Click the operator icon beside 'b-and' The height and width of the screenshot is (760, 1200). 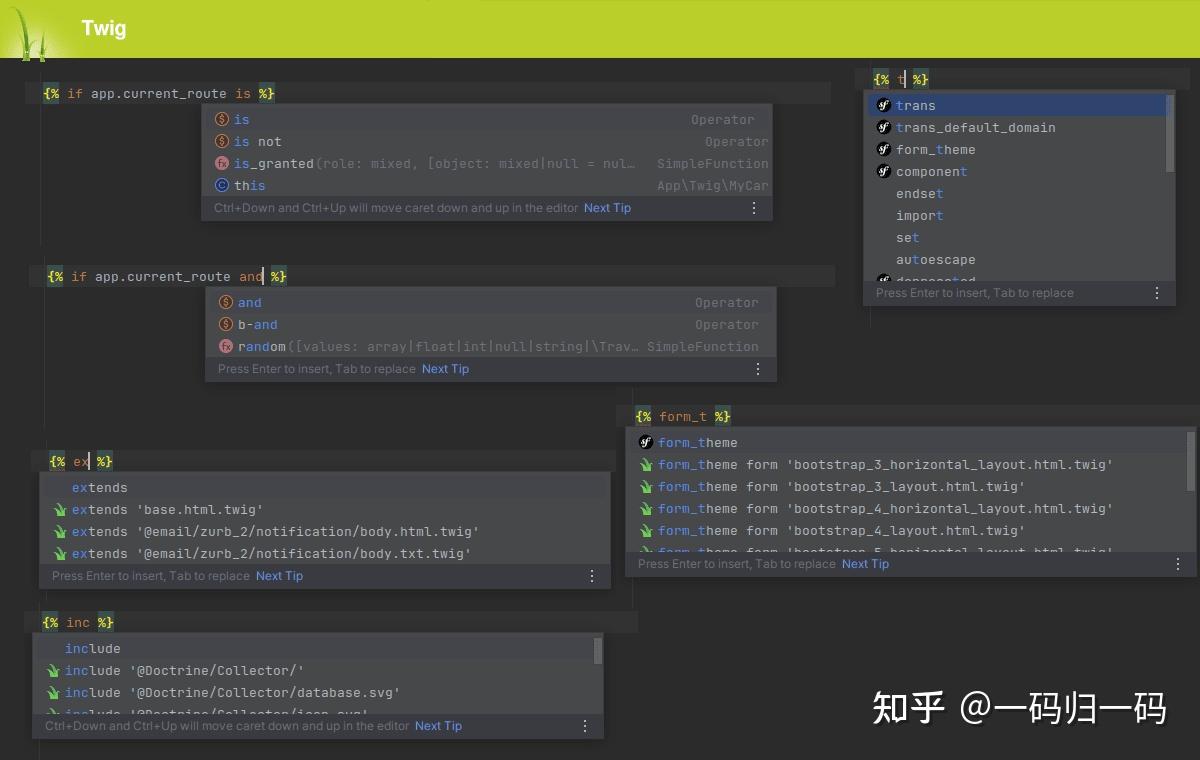(226, 324)
